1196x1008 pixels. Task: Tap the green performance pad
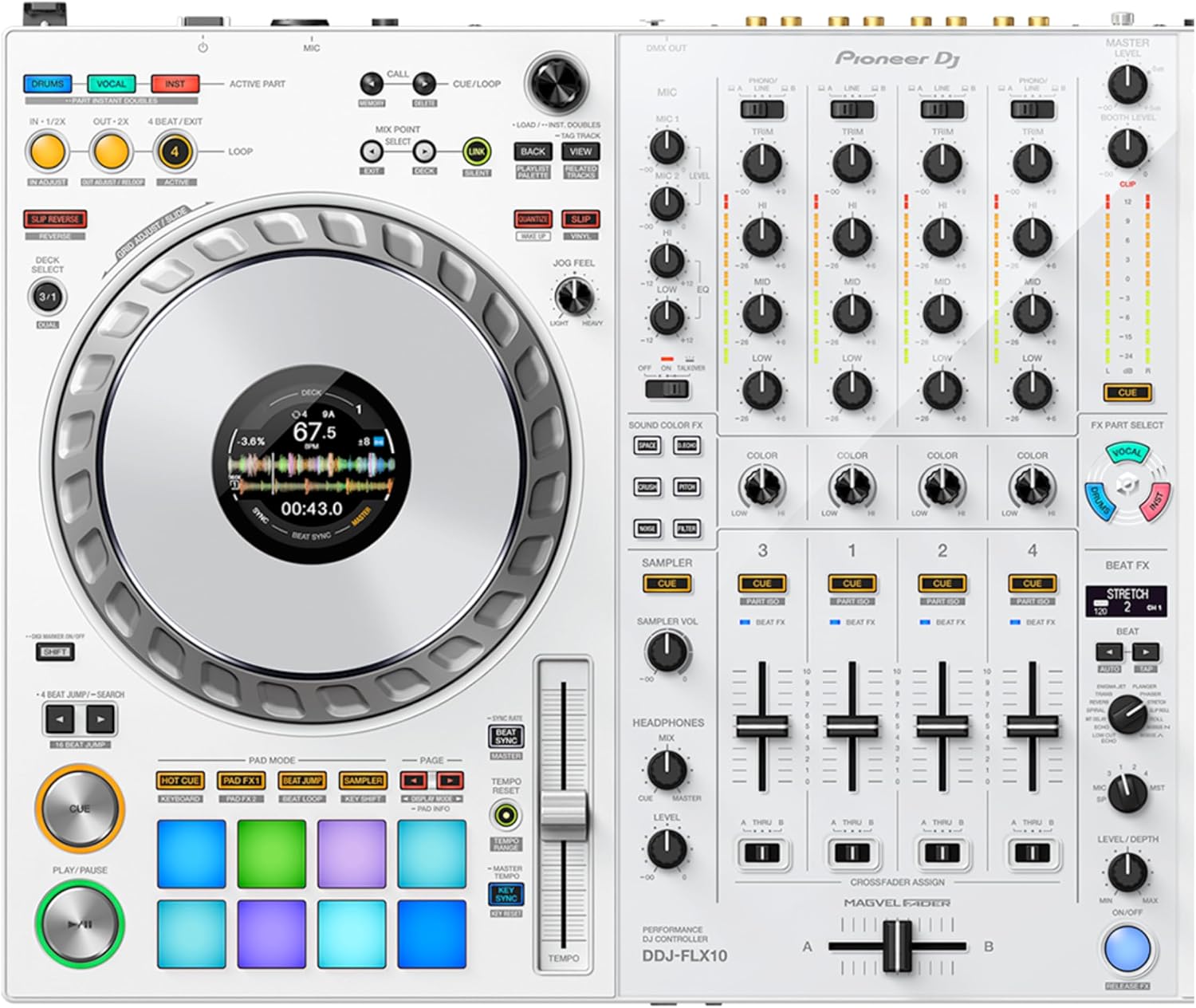coord(271,854)
